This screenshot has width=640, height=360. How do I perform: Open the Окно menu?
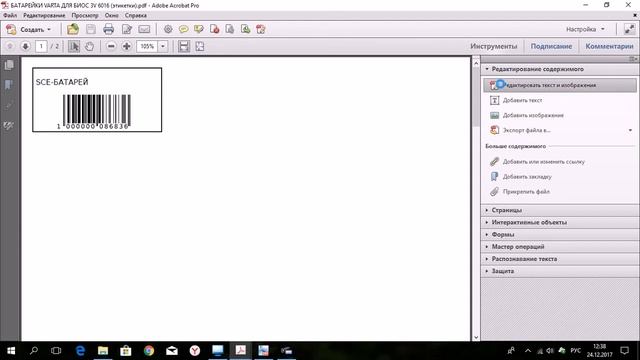[x=111, y=15]
